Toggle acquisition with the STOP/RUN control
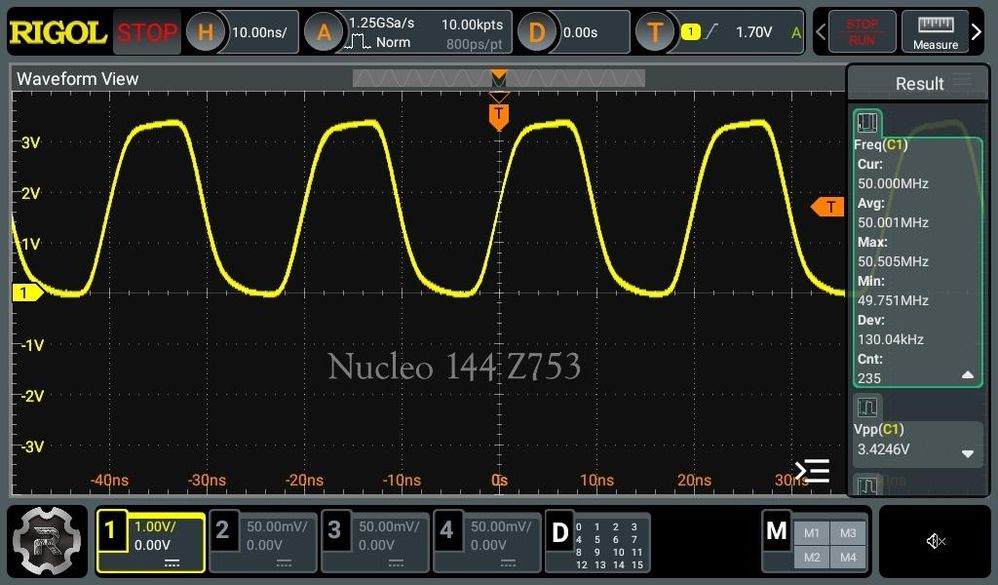The height and width of the screenshot is (585, 998). pyautogui.click(x=860, y=31)
